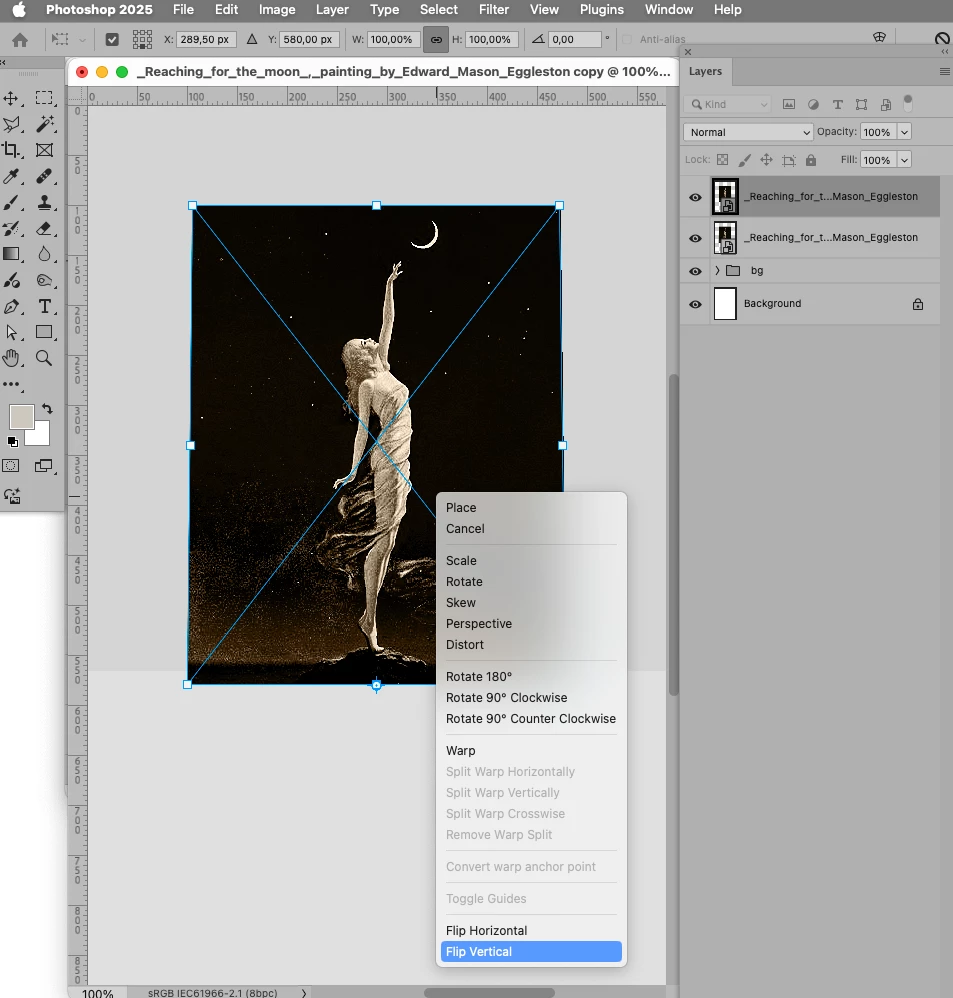953x998 pixels.
Task: Open the Opacity slider dropdown arrow
Action: point(904,132)
